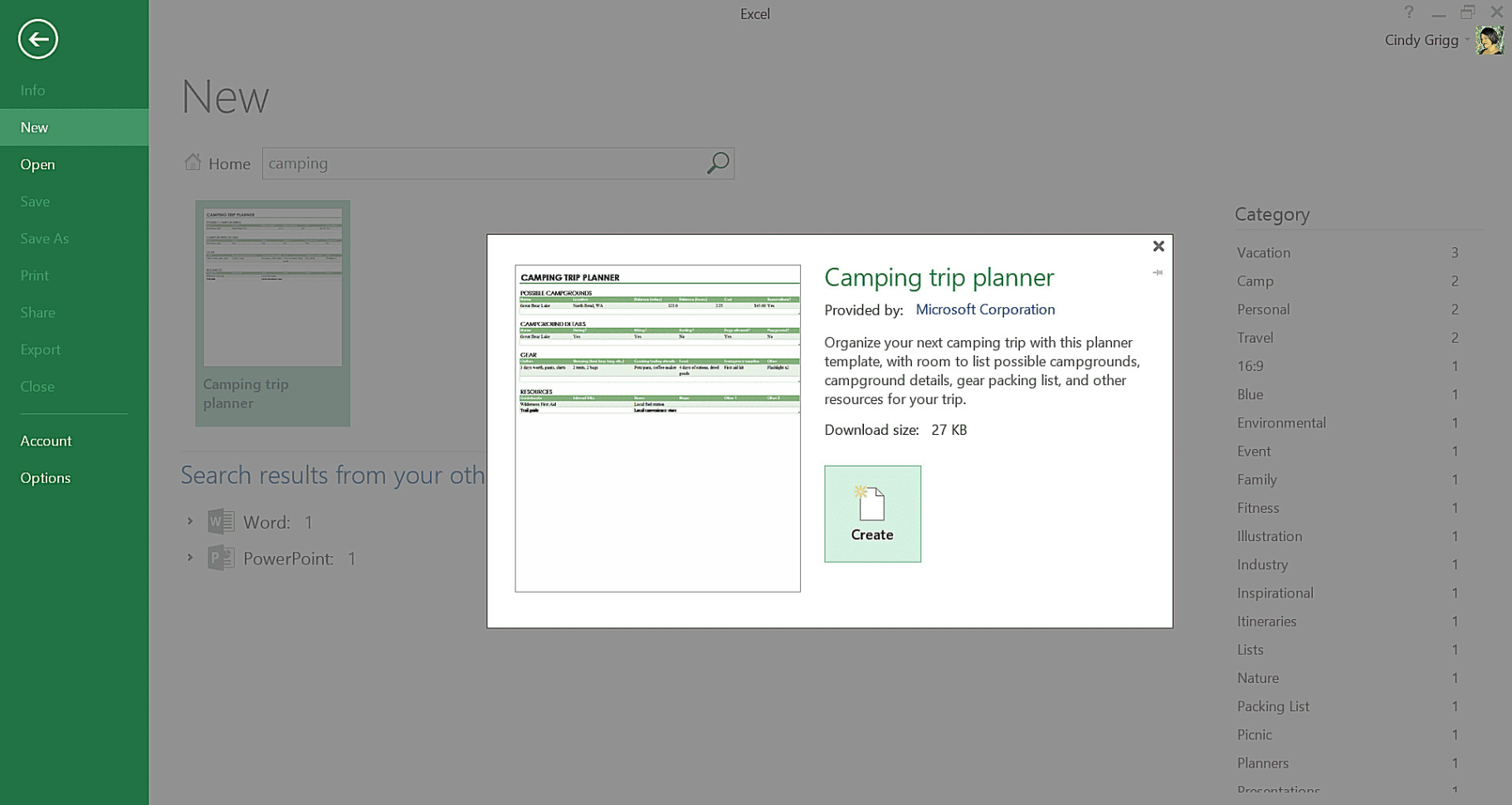Click the PowerPoint: 1 result row text

point(300,559)
